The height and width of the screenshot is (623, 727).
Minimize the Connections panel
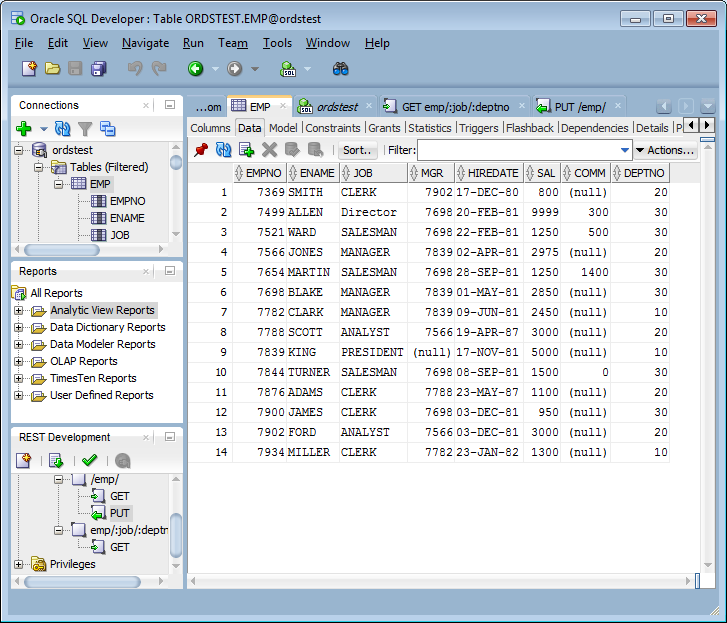[x=170, y=105]
